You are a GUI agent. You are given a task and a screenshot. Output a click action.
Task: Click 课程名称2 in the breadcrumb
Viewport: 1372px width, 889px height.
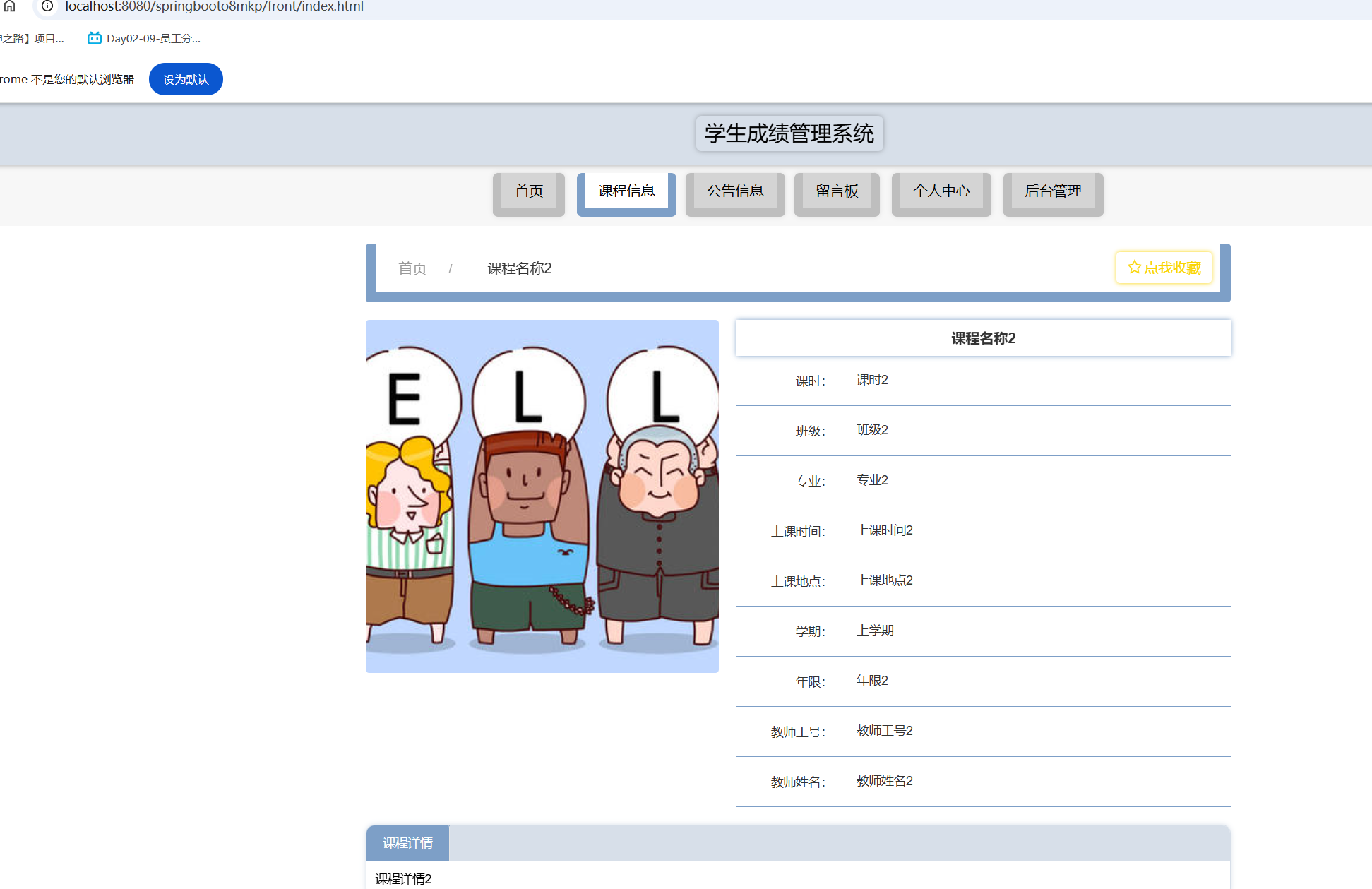(x=519, y=268)
